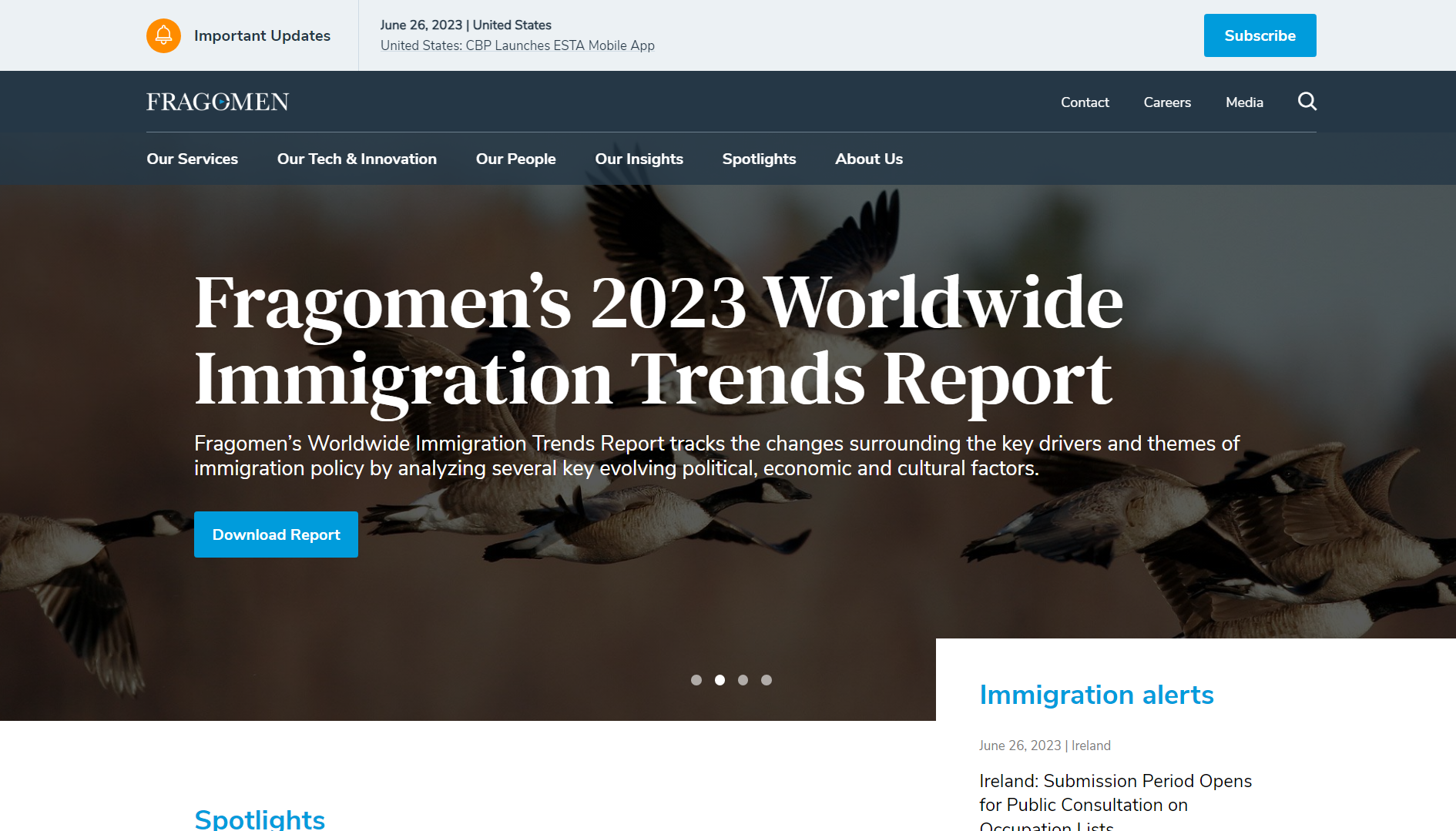The image size is (1456, 831).
Task: Open the Media link
Action: pyautogui.click(x=1244, y=102)
